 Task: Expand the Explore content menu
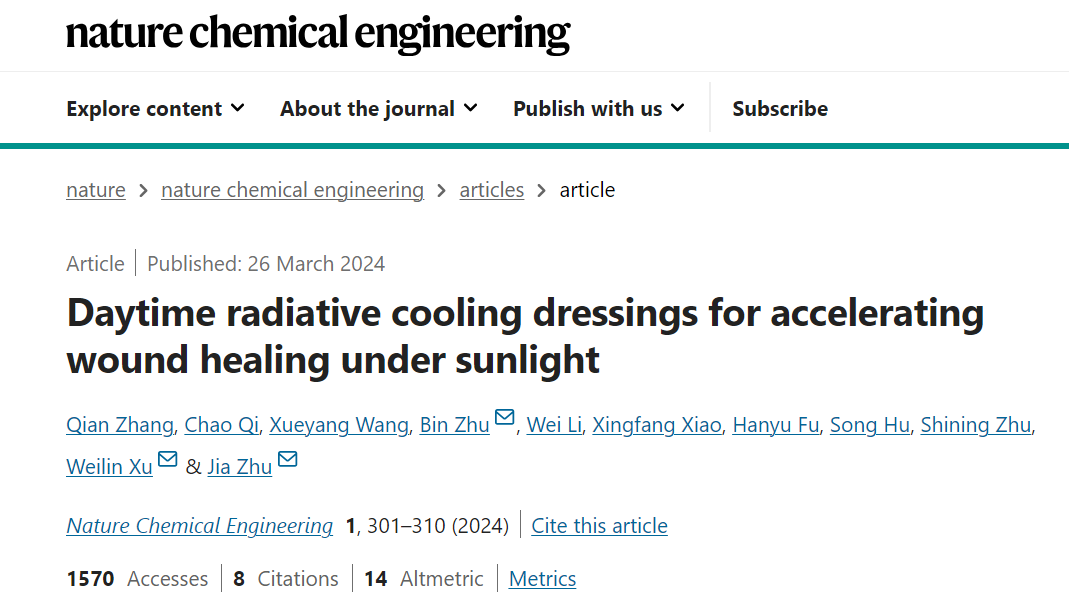click(x=155, y=108)
